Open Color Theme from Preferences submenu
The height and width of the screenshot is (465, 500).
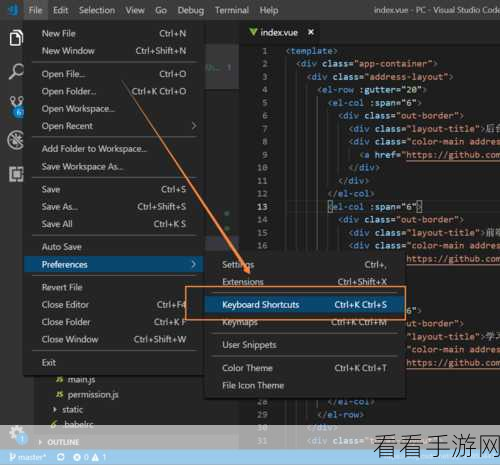(x=305, y=368)
